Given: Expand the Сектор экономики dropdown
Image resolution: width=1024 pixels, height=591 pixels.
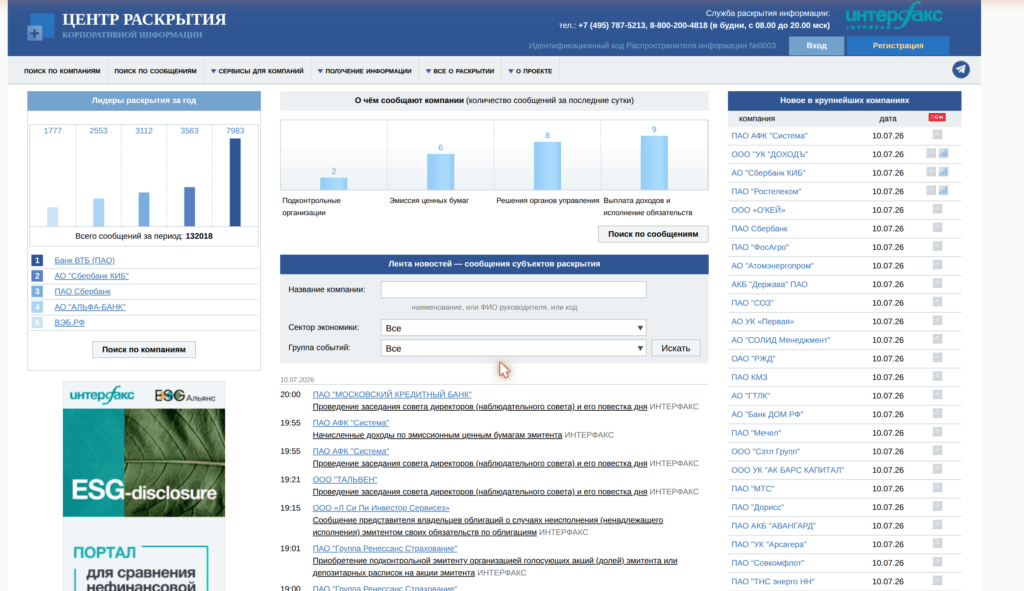Looking at the screenshot, I should [x=513, y=328].
